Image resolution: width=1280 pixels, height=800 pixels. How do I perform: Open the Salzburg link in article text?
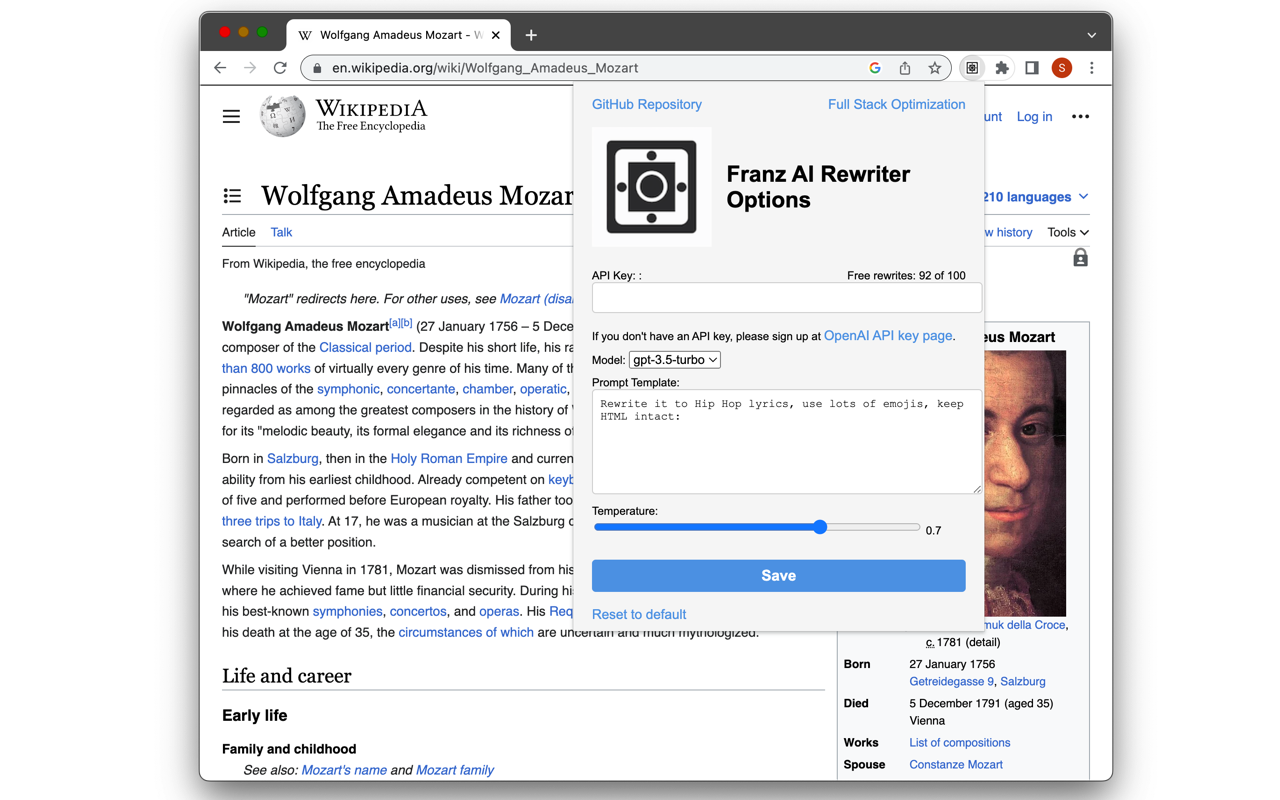tap(293, 458)
